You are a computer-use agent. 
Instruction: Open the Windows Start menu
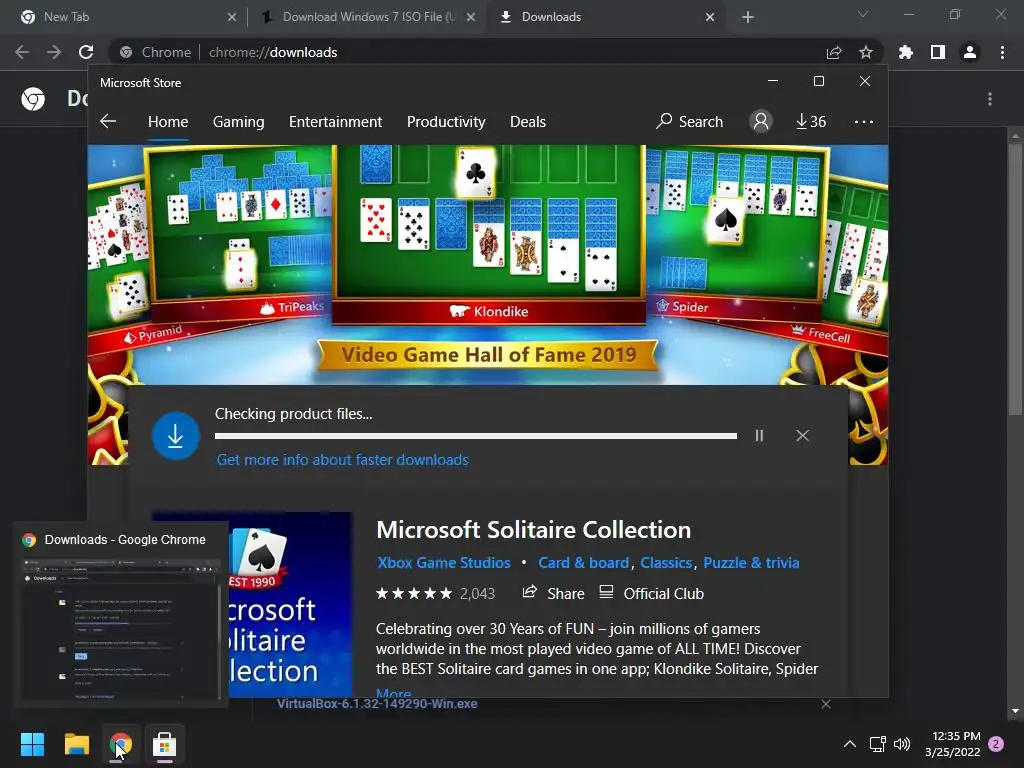click(32, 744)
